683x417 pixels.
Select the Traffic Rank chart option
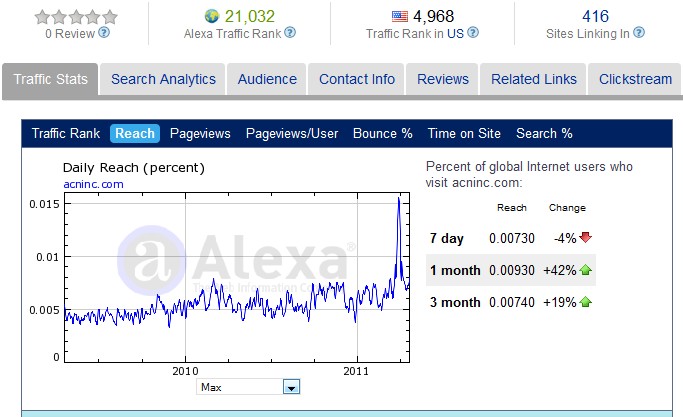pyautogui.click(x=66, y=133)
